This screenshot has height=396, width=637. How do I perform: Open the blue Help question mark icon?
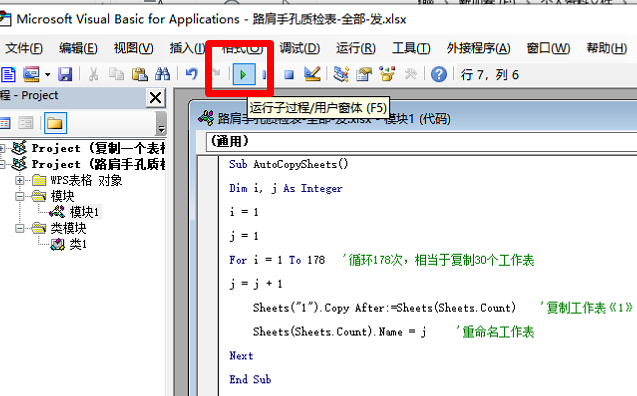click(x=439, y=74)
